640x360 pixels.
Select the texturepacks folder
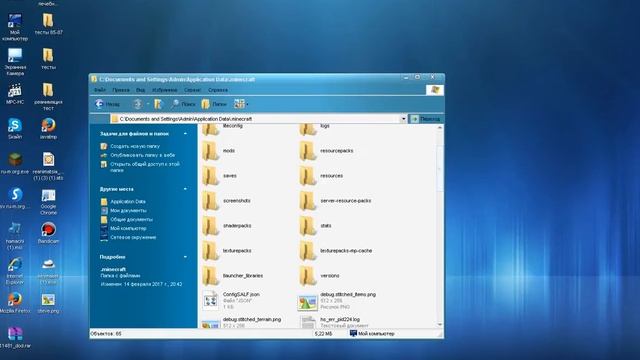[227, 251]
